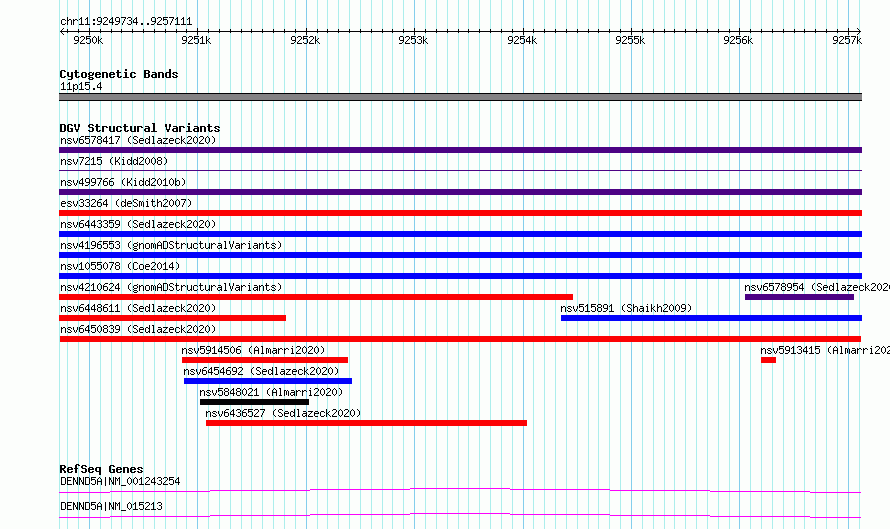Click the 9257k ruler position
Viewport: 890px width, 529px height.
(x=847, y=40)
